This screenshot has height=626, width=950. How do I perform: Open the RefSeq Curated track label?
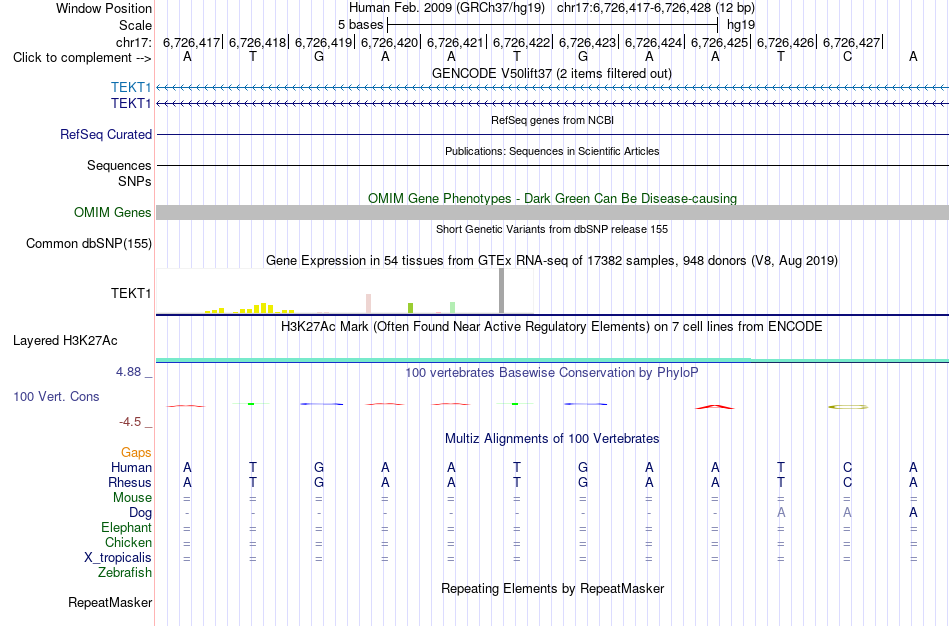click(106, 135)
